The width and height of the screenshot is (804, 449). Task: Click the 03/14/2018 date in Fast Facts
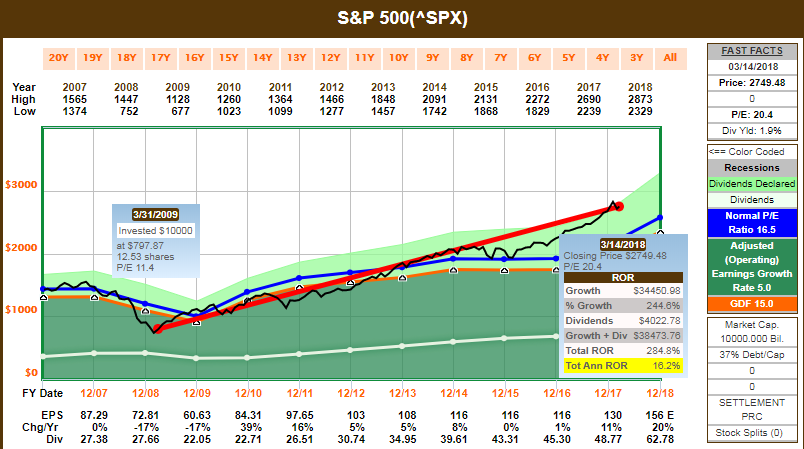tap(752, 67)
